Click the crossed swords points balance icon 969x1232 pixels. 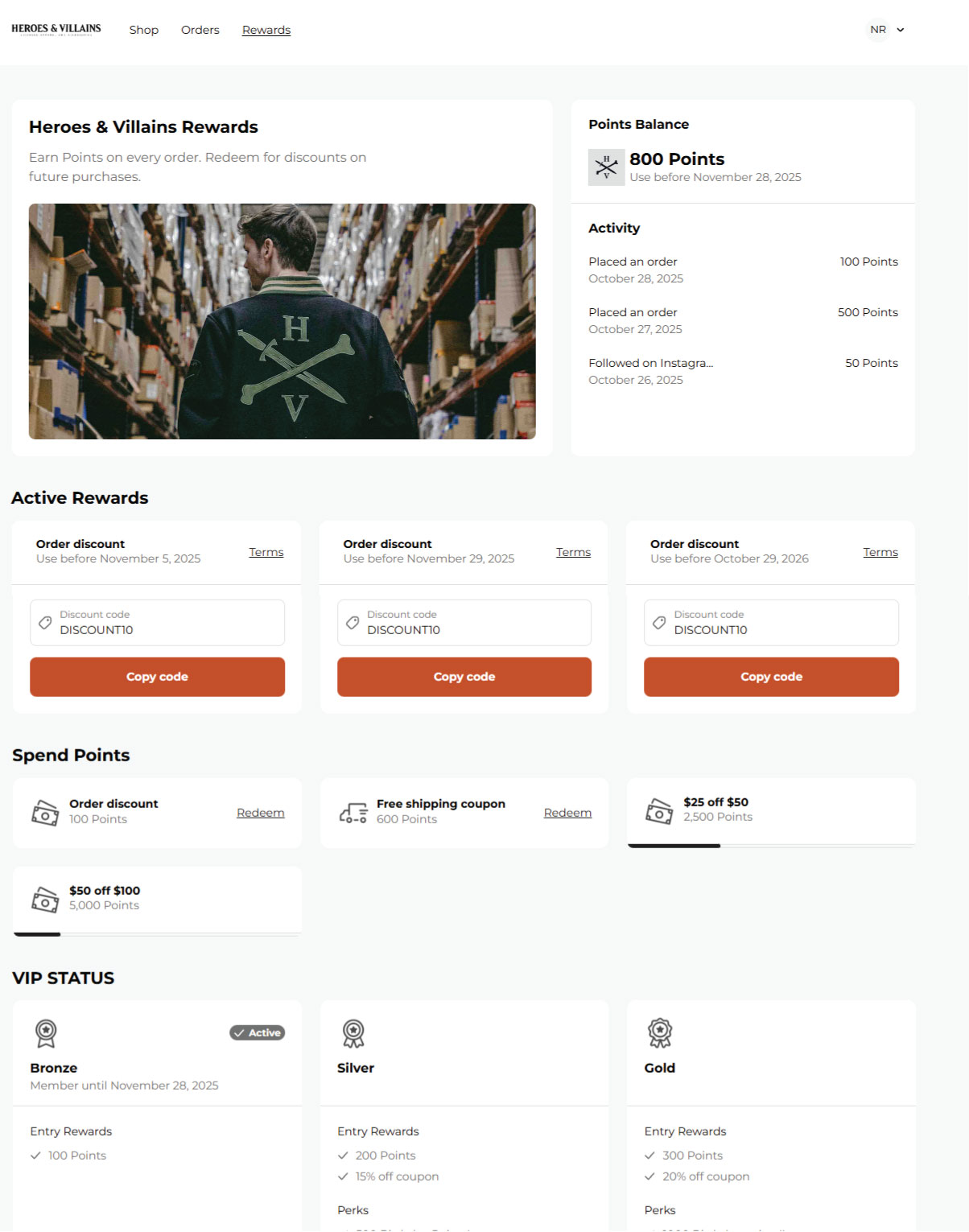(x=606, y=167)
